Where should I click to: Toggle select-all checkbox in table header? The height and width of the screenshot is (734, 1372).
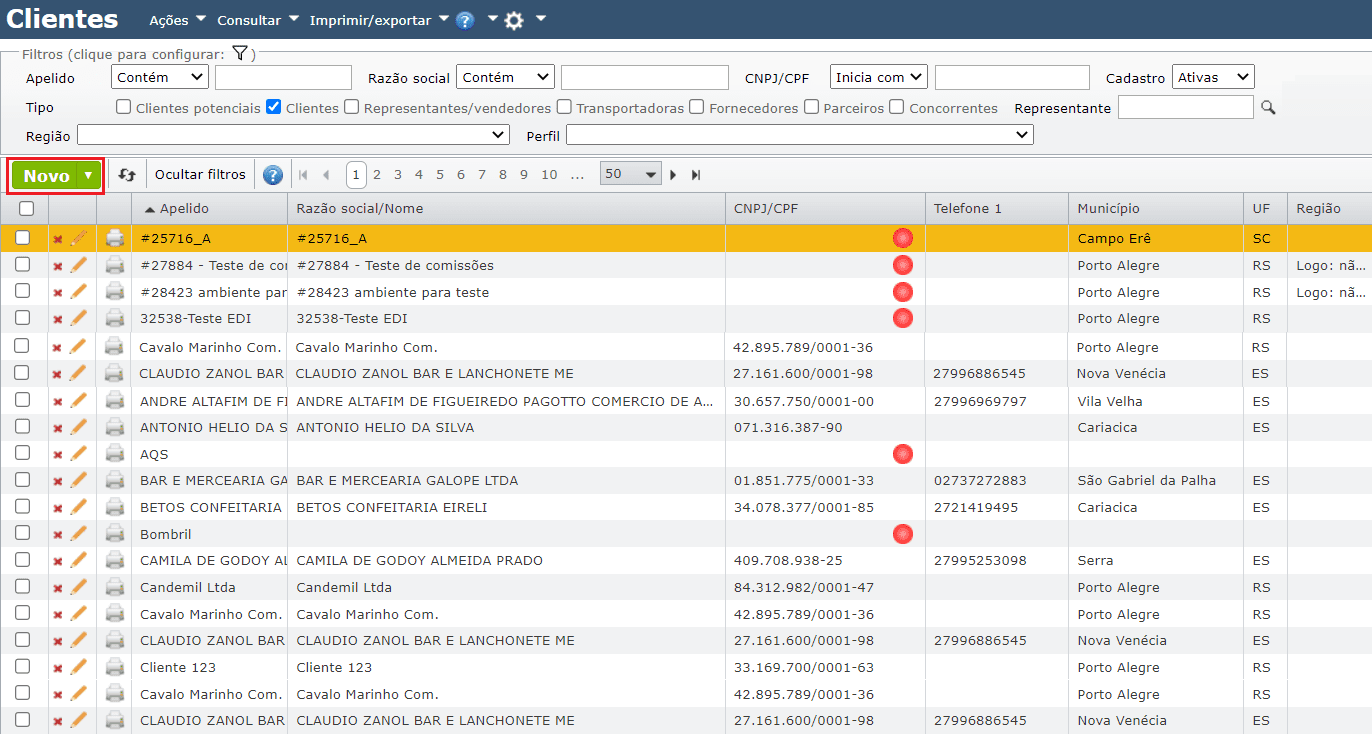(27, 208)
